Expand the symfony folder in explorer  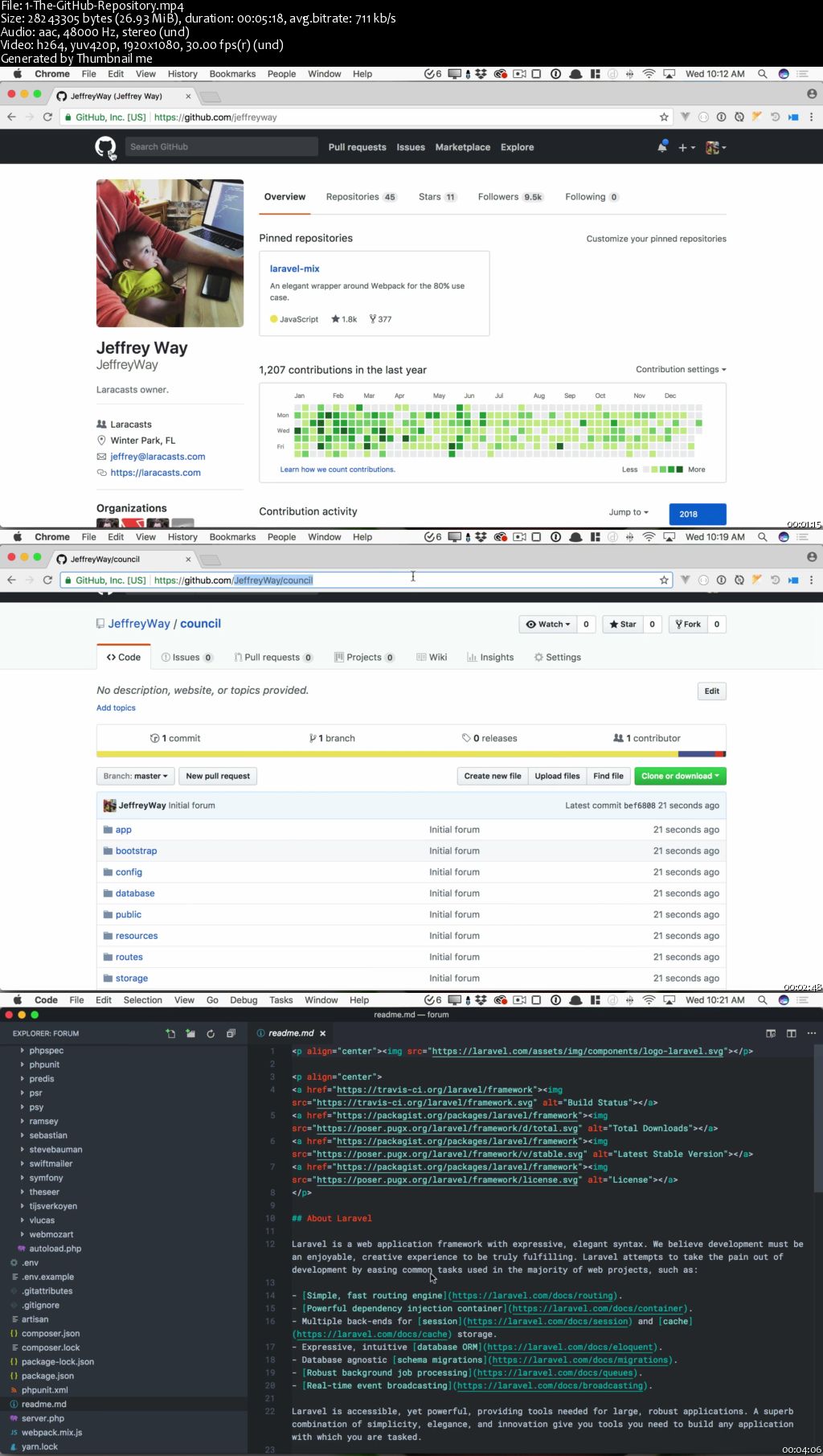click(x=46, y=1178)
